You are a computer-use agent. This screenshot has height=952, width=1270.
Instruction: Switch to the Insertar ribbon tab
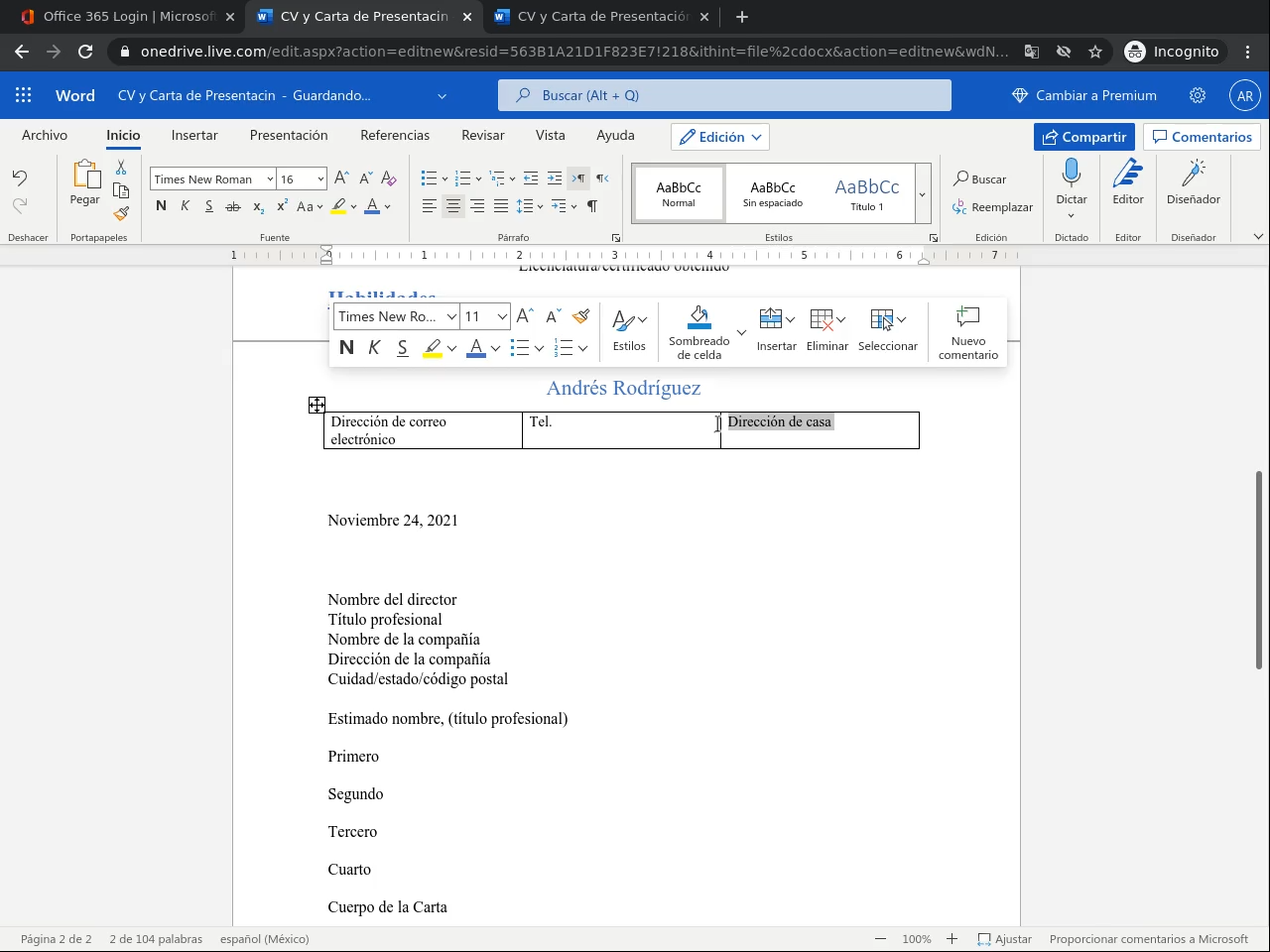pyautogui.click(x=194, y=136)
